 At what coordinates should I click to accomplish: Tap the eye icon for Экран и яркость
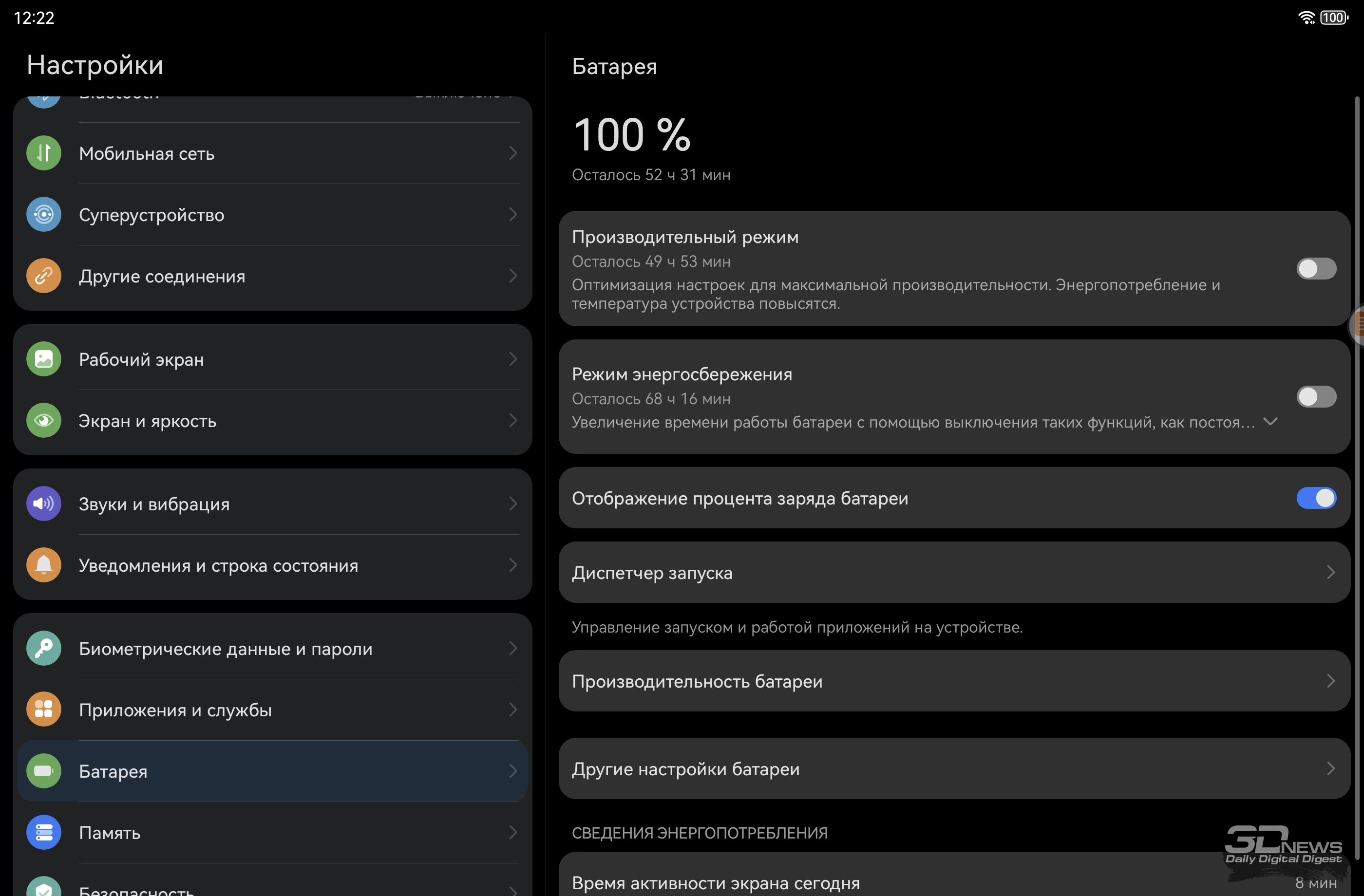pos(43,421)
